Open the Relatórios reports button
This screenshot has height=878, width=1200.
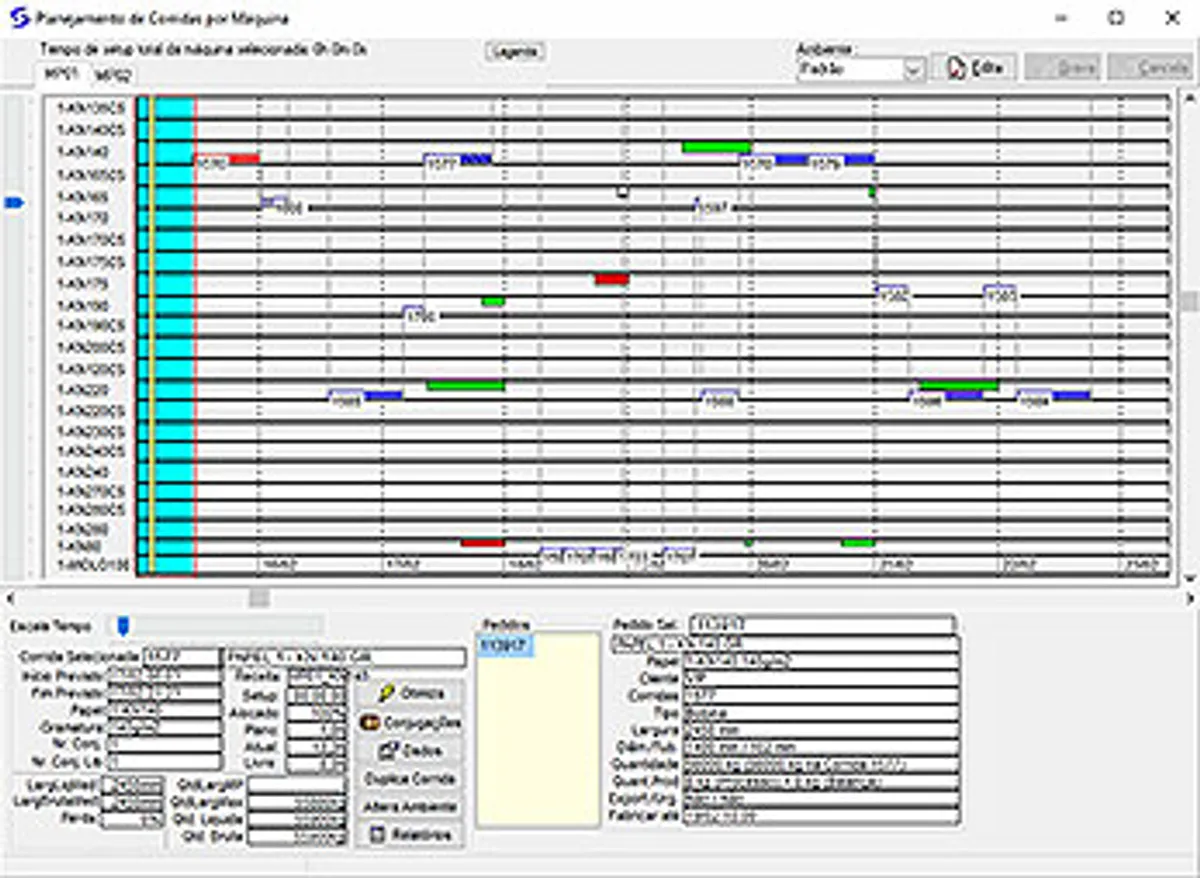pyautogui.click(x=410, y=834)
